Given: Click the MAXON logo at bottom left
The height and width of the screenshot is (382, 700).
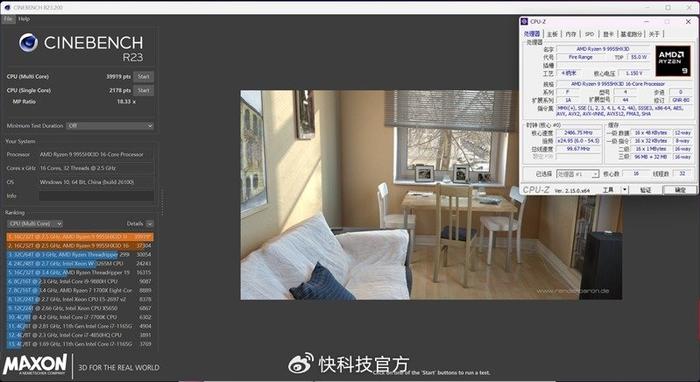Looking at the screenshot, I should [35, 365].
